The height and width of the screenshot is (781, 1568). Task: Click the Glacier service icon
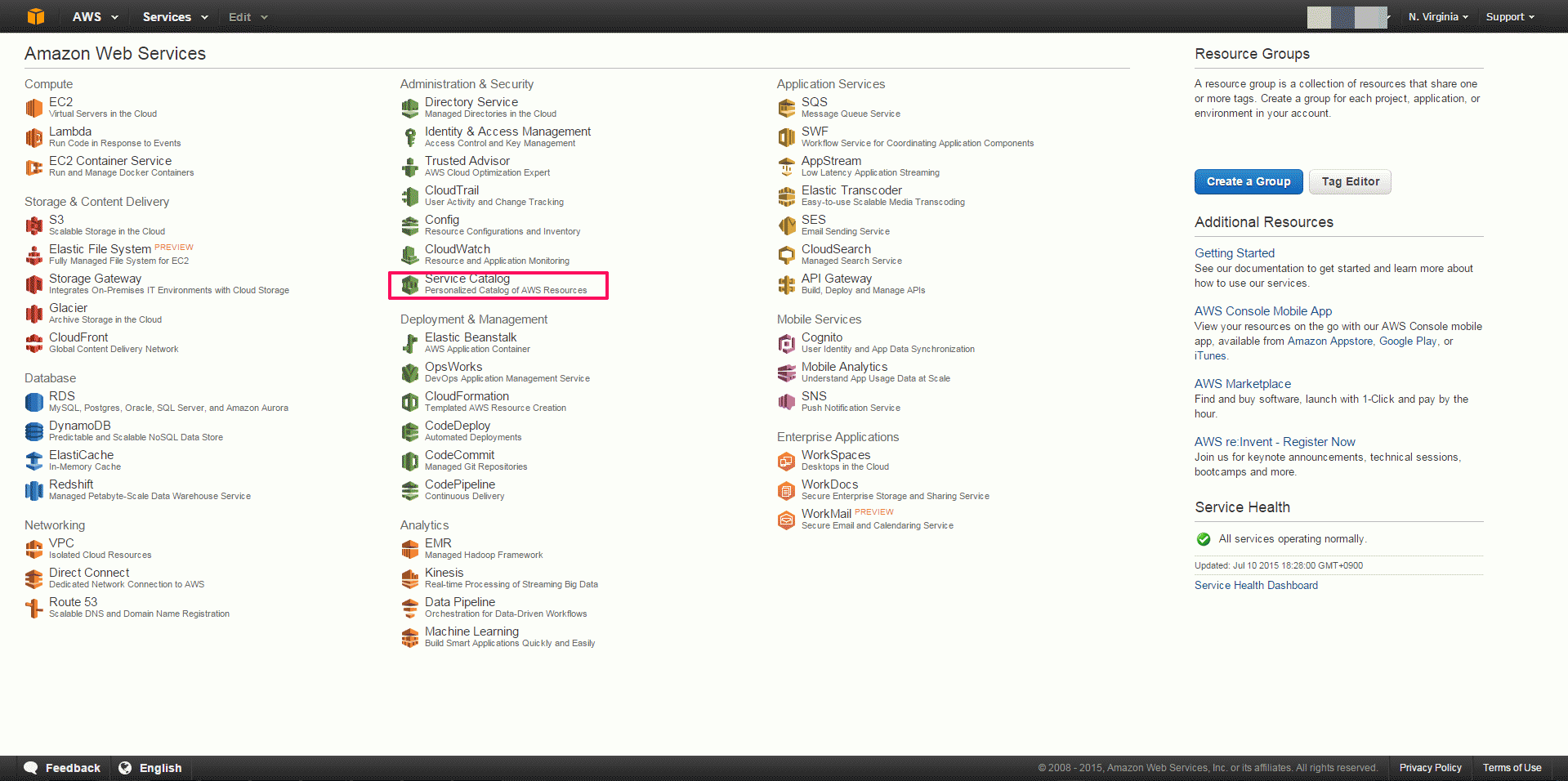click(x=34, y=314)
